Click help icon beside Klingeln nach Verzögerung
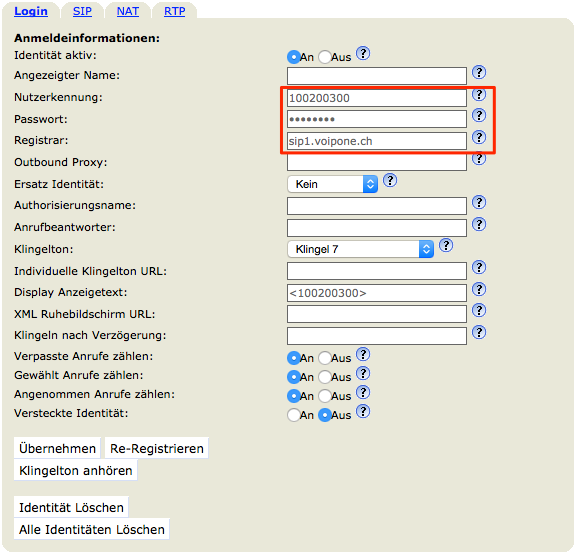Screen dimensions: 577x555 click(x=479, y=332)
